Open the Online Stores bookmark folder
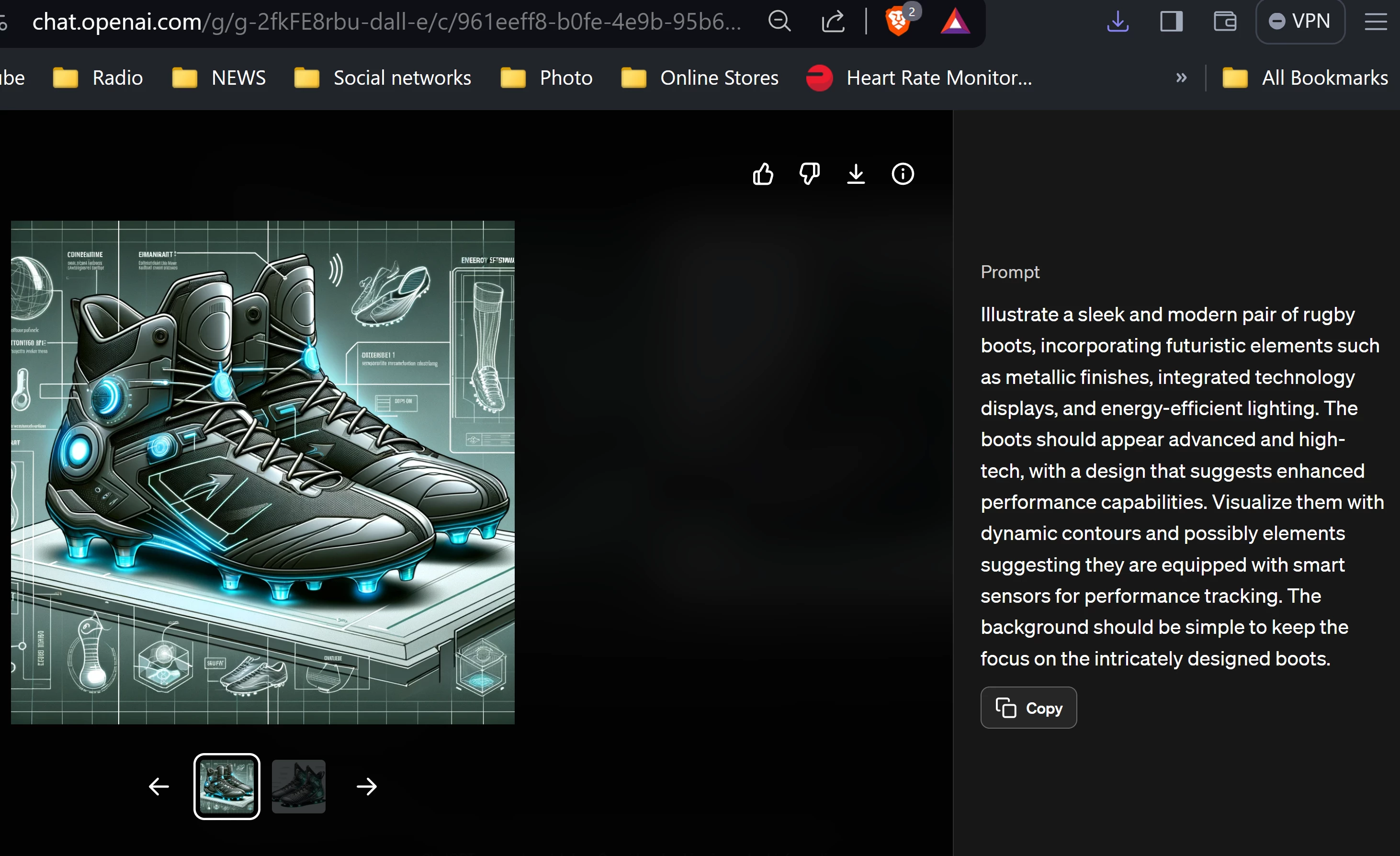This screenshot has height=856, width=1400. (x=700, y=78)
